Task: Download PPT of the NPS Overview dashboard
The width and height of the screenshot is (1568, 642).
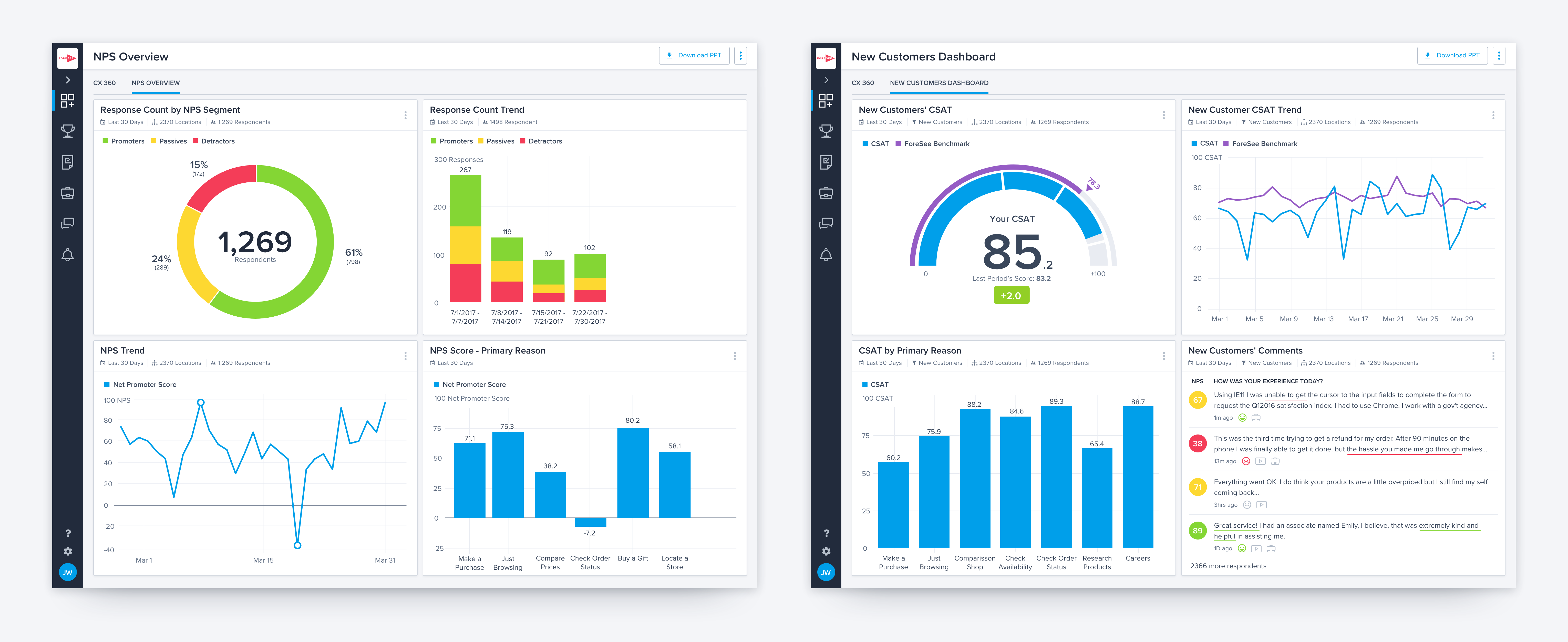Action: tap(694, 55)
